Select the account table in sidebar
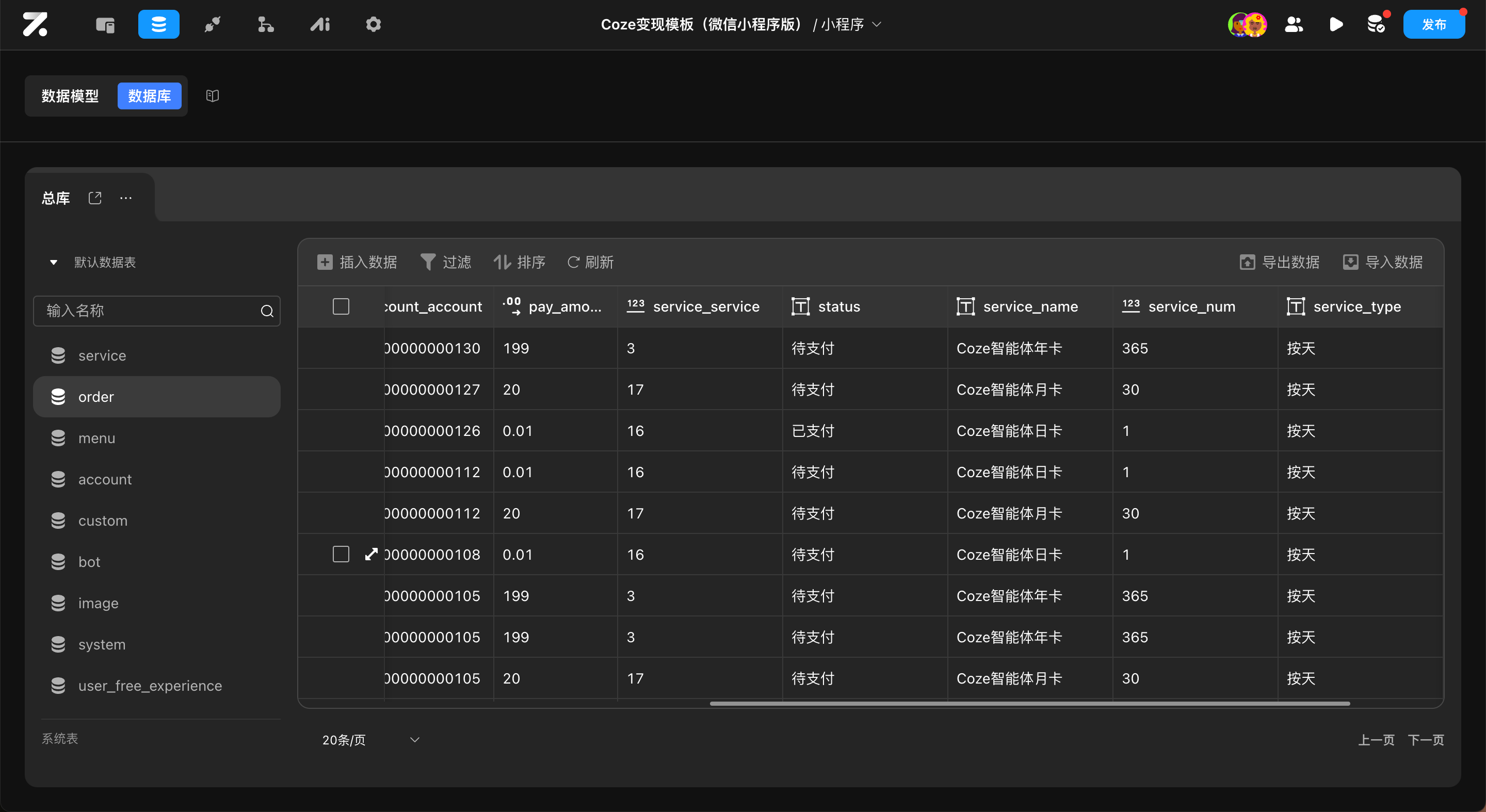 [104, 479]
